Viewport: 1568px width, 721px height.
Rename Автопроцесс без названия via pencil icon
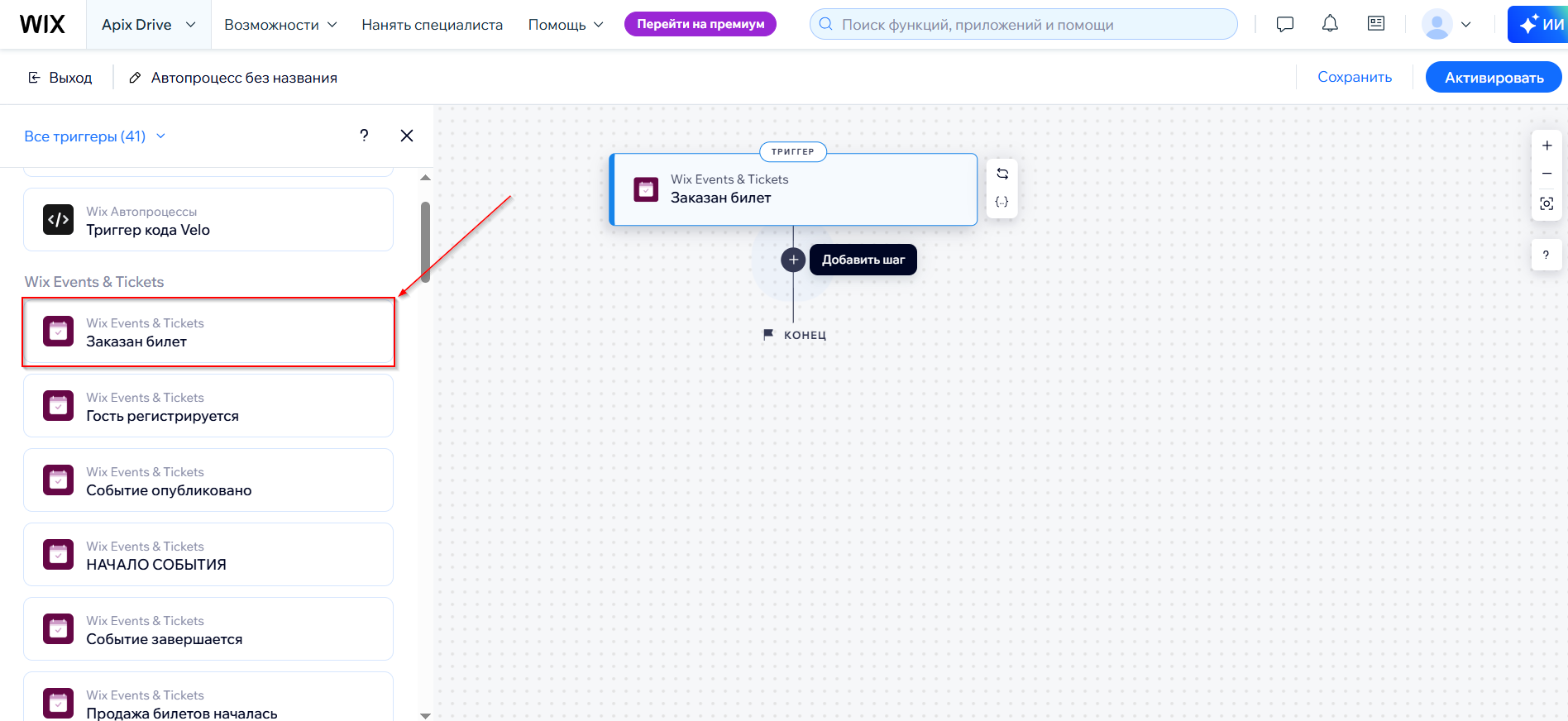pyautogui.click(x=135, y=78)
